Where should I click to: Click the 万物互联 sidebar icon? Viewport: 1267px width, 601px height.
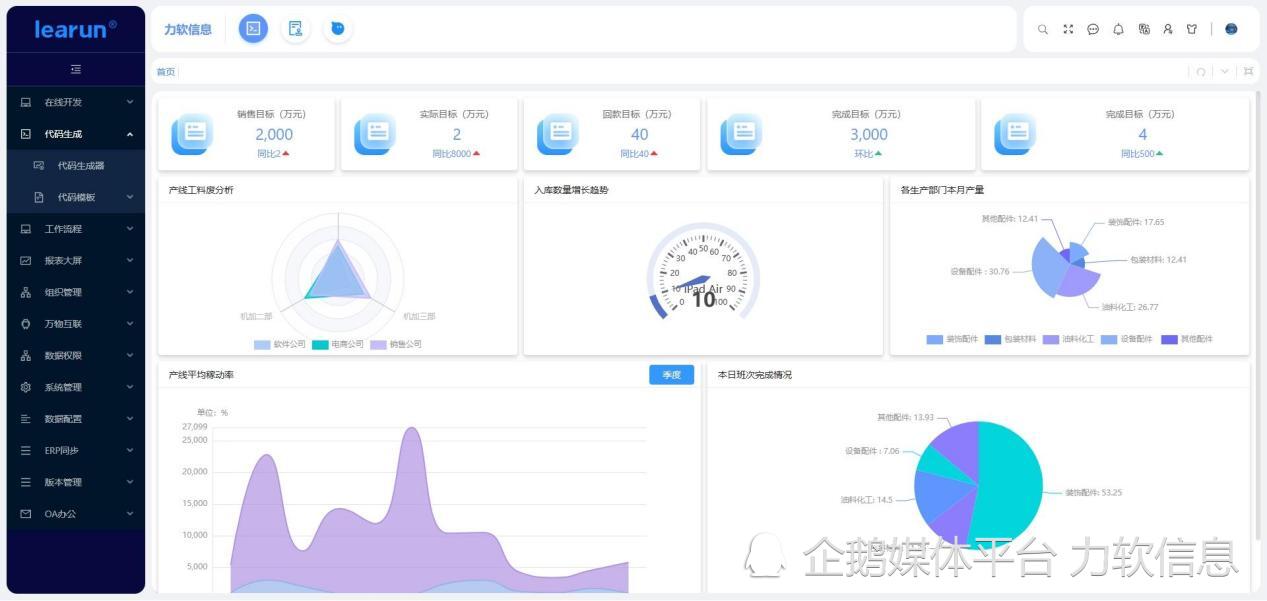26,324
